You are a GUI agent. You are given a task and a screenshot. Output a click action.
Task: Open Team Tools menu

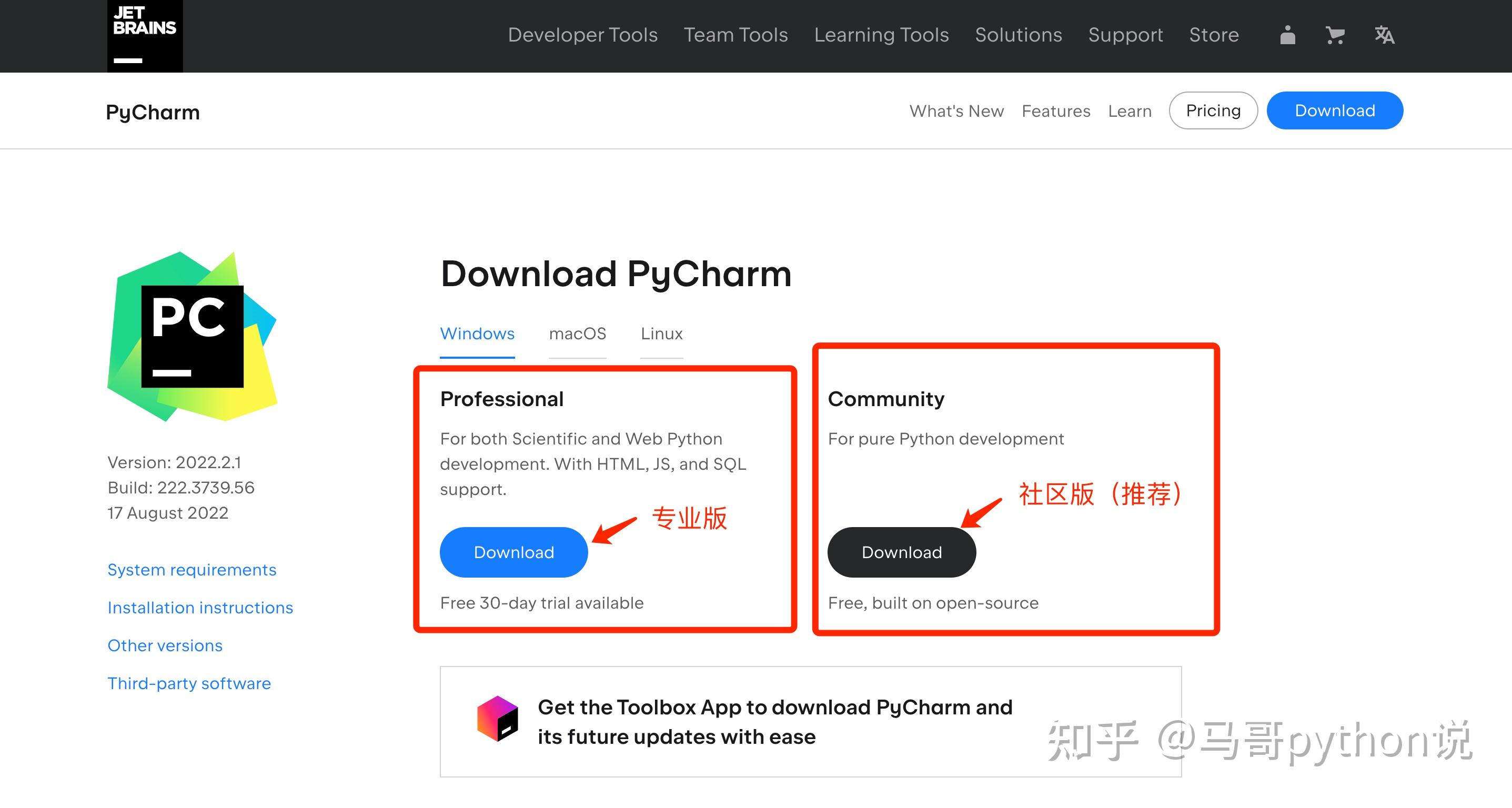tap(735, 35)
